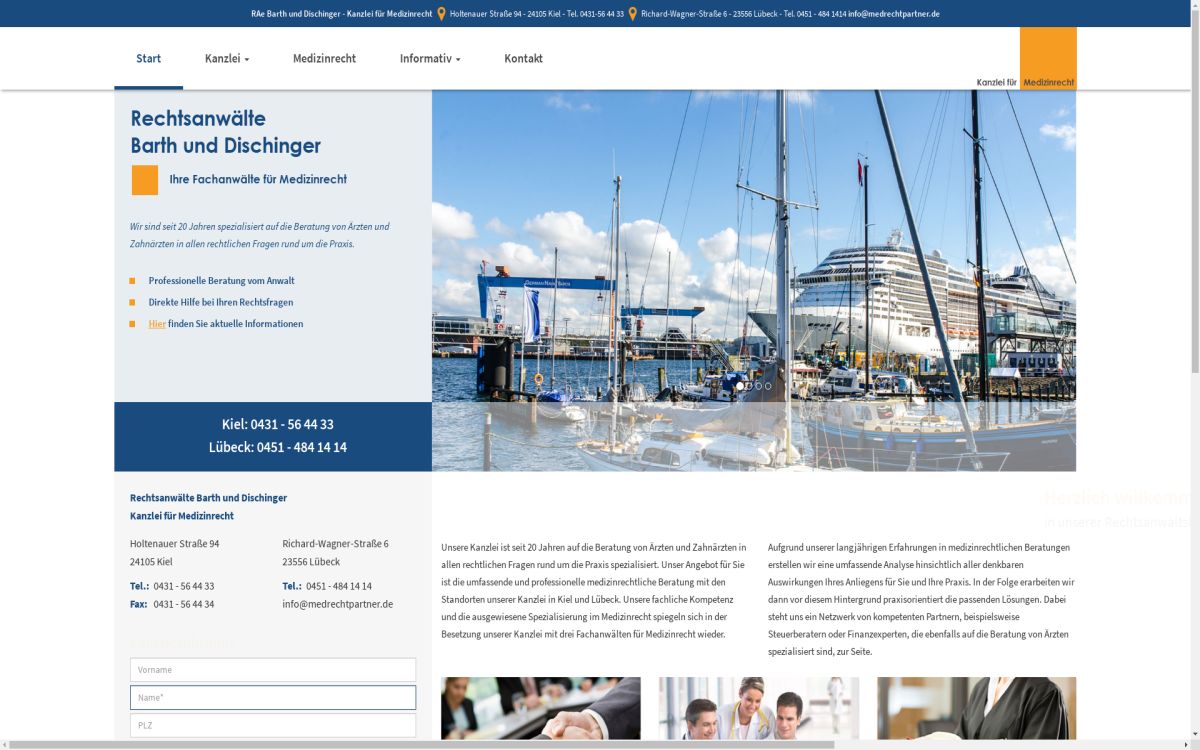
Task: Click the orange Kanzlei für Medizinrecht logo
Action: (1047, 58)
